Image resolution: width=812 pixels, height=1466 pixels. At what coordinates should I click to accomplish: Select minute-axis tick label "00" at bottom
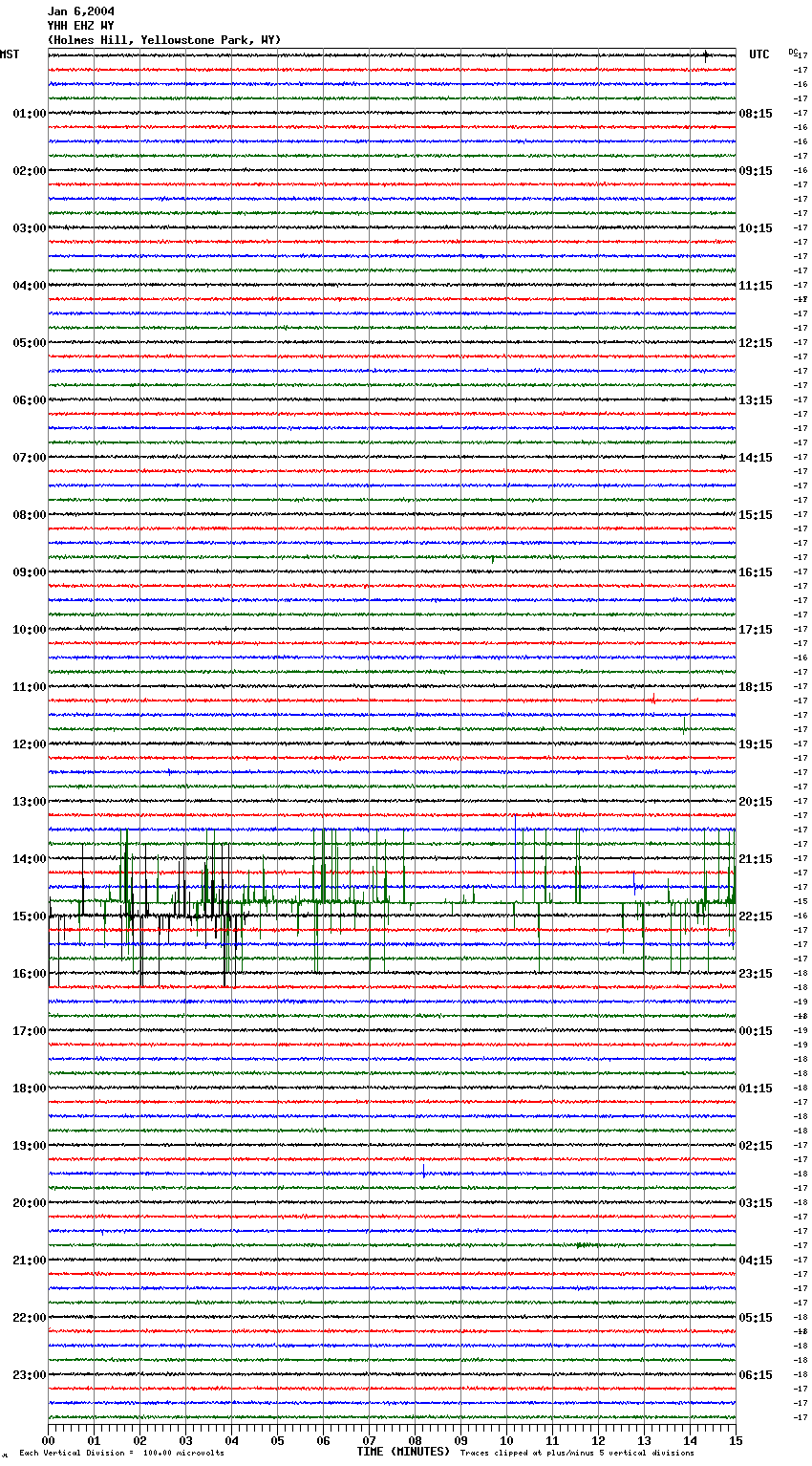48,1440
